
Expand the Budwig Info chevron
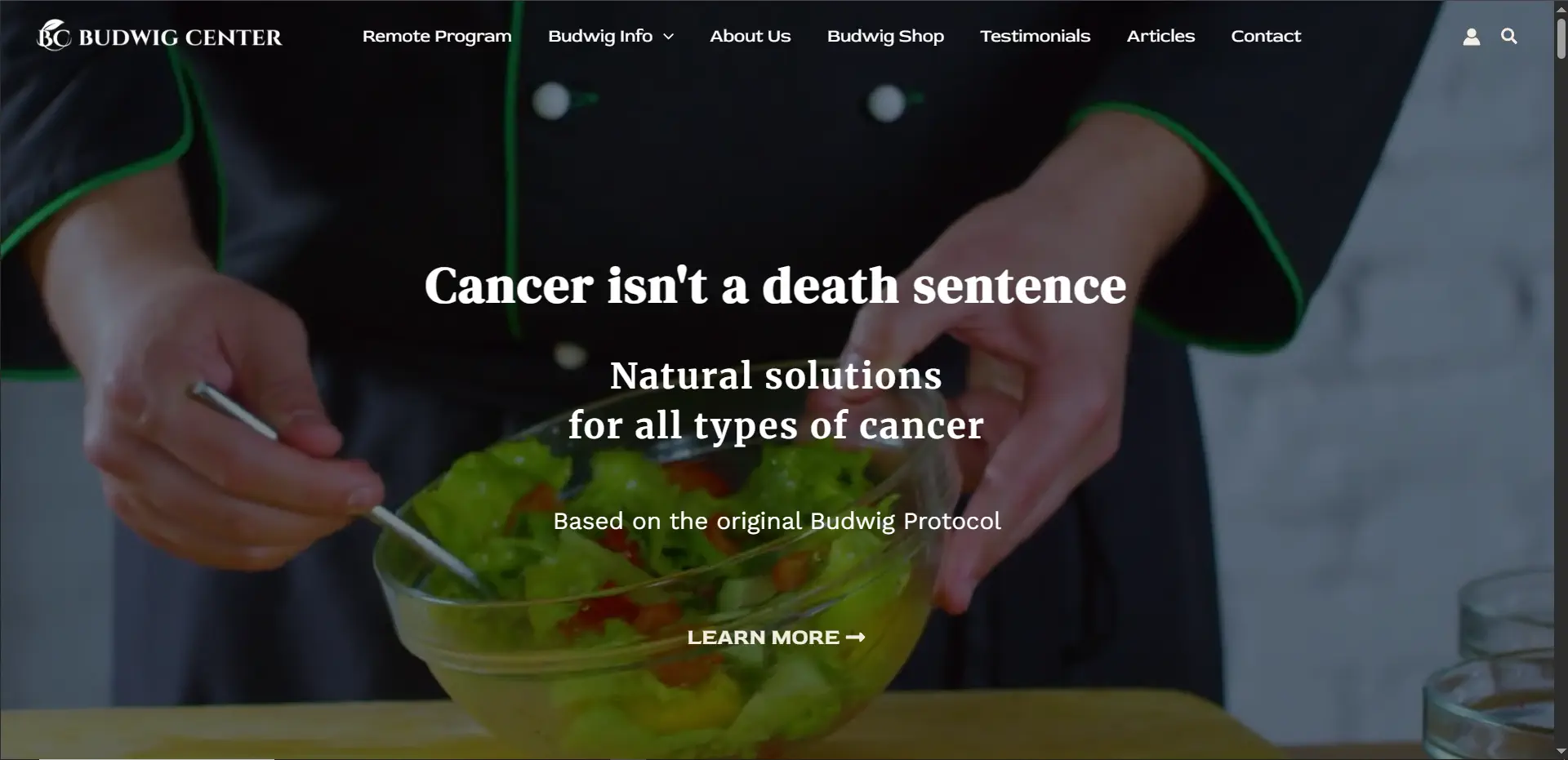tap(668, 37)
